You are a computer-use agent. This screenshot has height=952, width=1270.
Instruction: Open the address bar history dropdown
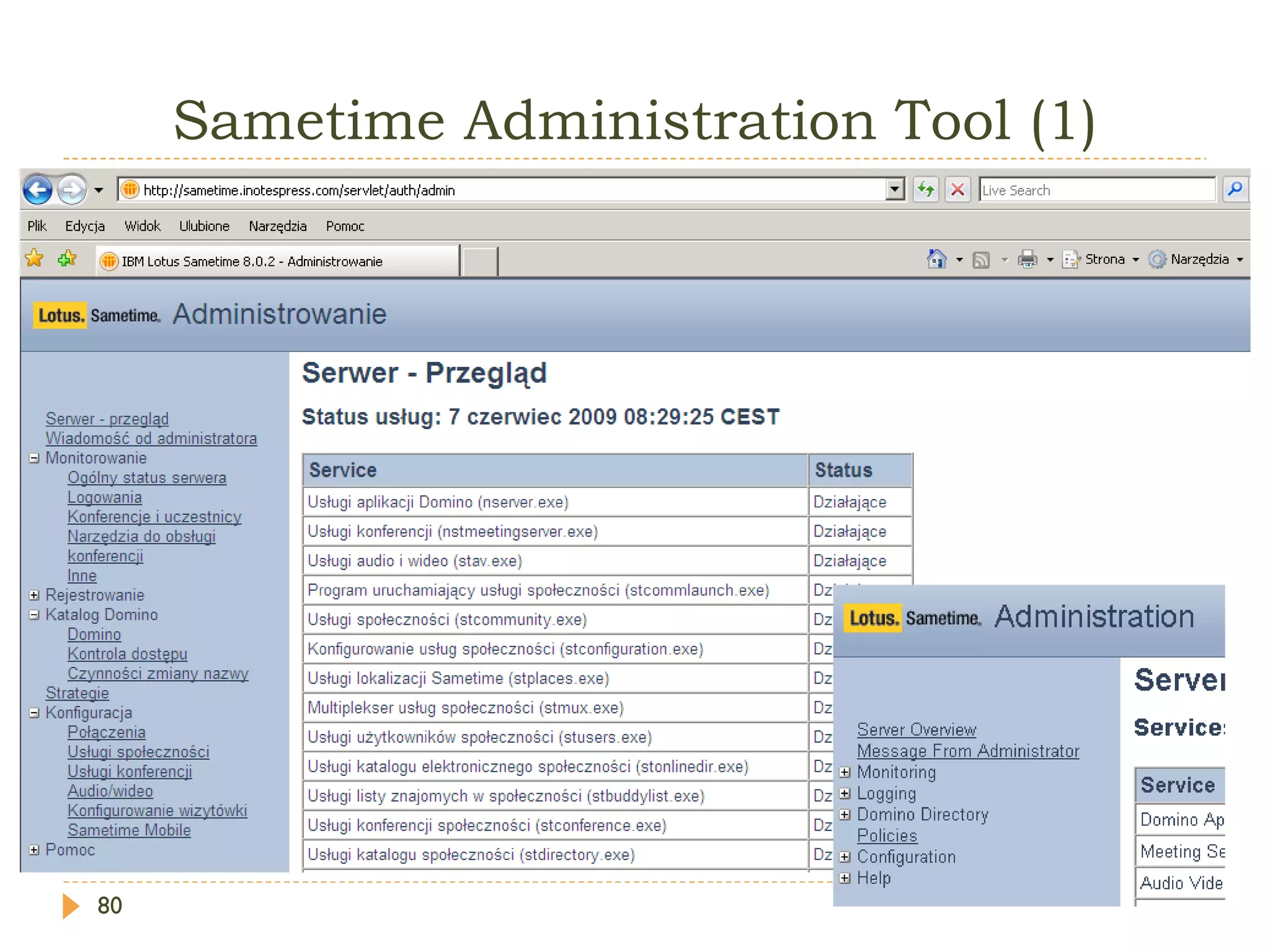895,190
